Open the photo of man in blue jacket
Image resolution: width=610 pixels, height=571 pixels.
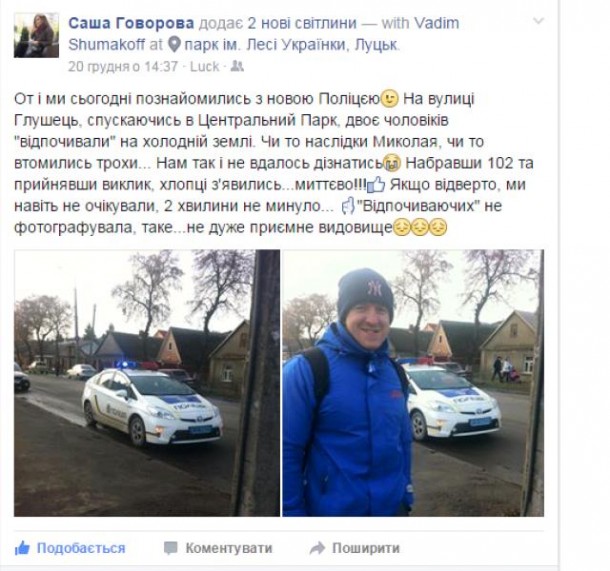[413, 383]
